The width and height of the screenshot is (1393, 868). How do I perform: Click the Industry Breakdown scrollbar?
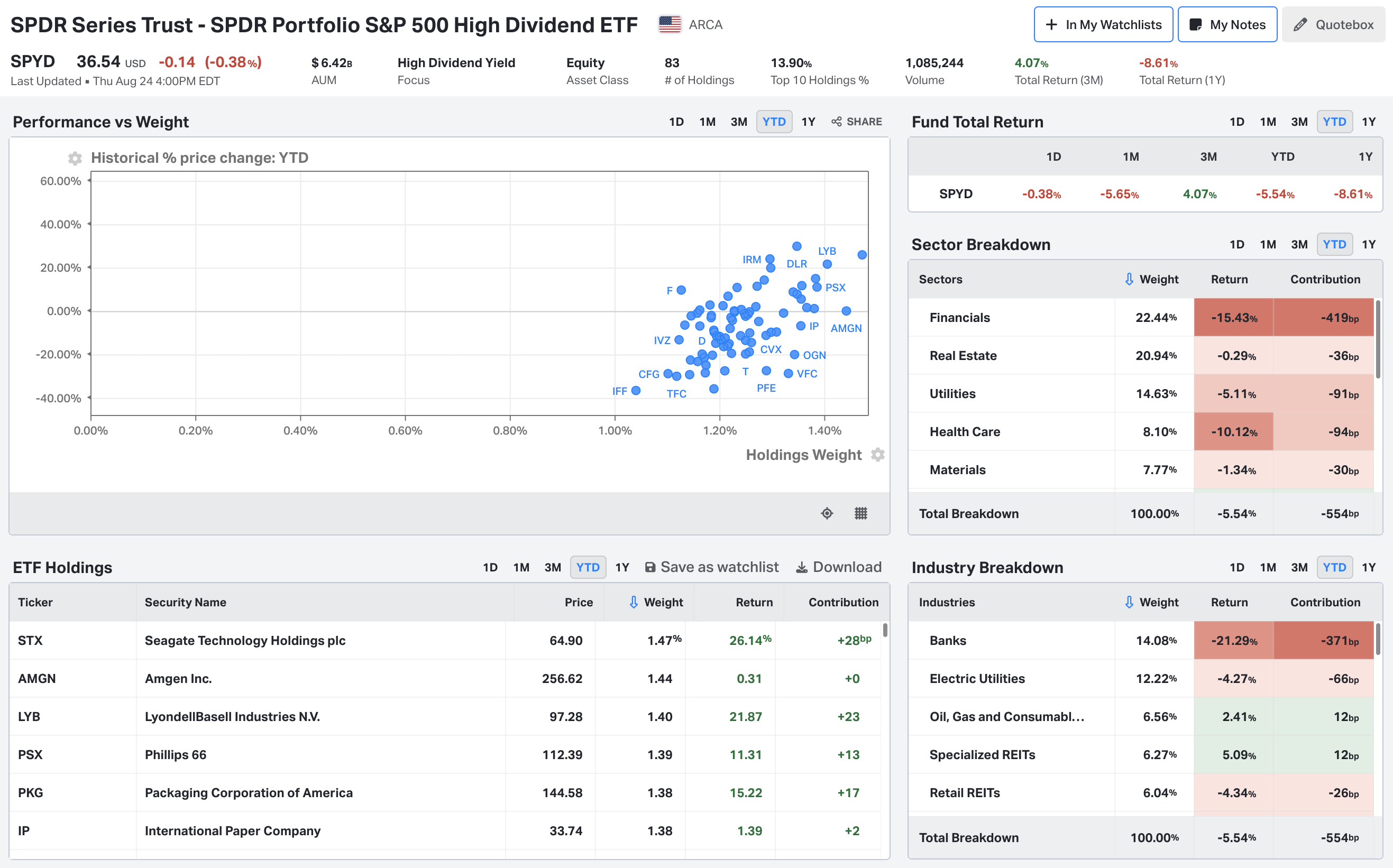point(1378,639)
